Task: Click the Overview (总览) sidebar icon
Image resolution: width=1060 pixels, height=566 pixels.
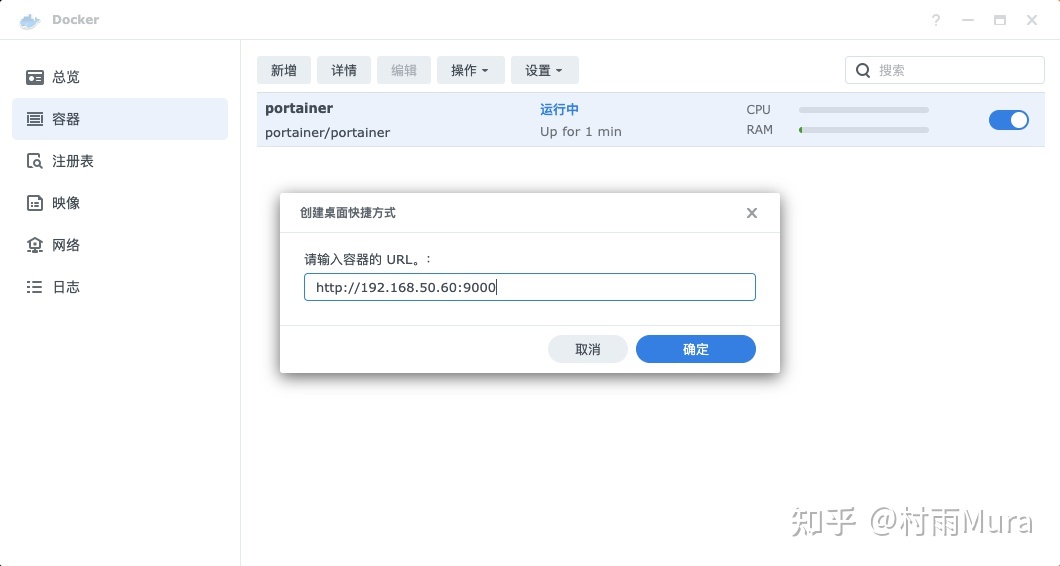Action: 35,77
